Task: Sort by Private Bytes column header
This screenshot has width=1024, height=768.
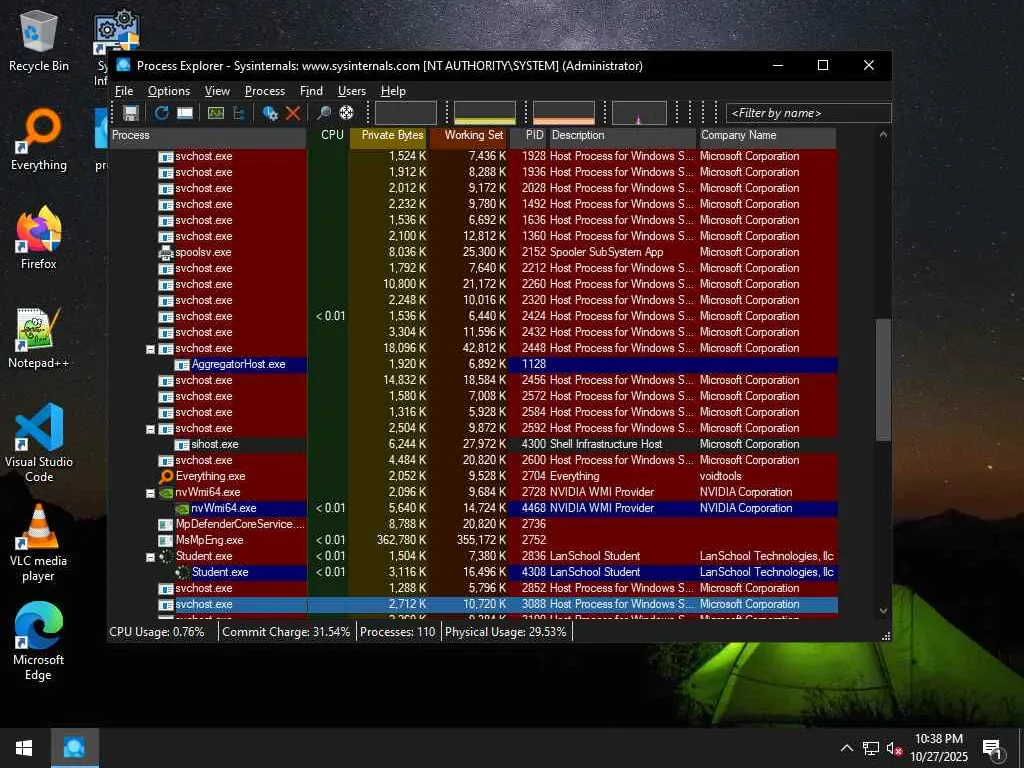Action: click(x=388, y=135)
